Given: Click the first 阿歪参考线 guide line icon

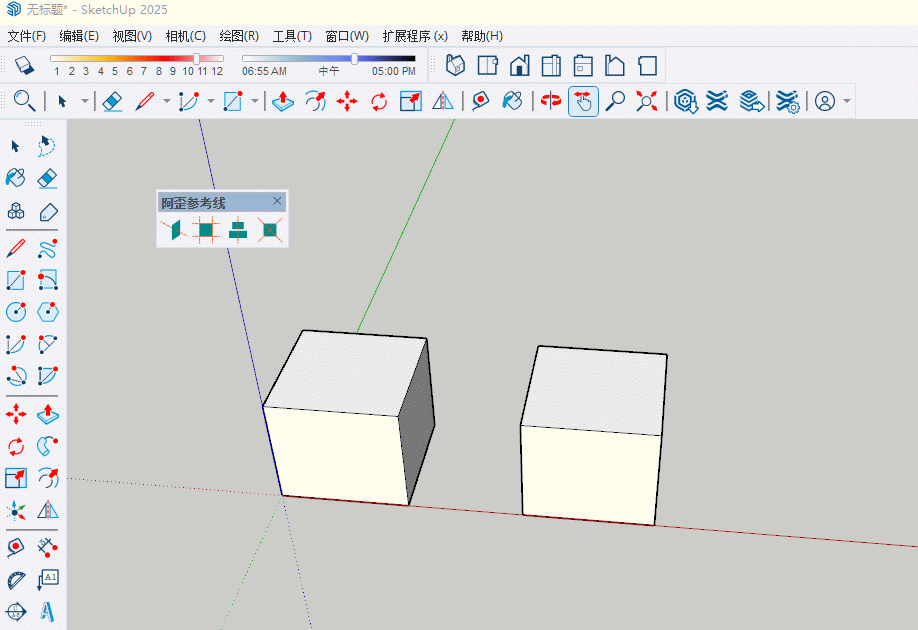Looking at the screenshot, I should (173, 230).
